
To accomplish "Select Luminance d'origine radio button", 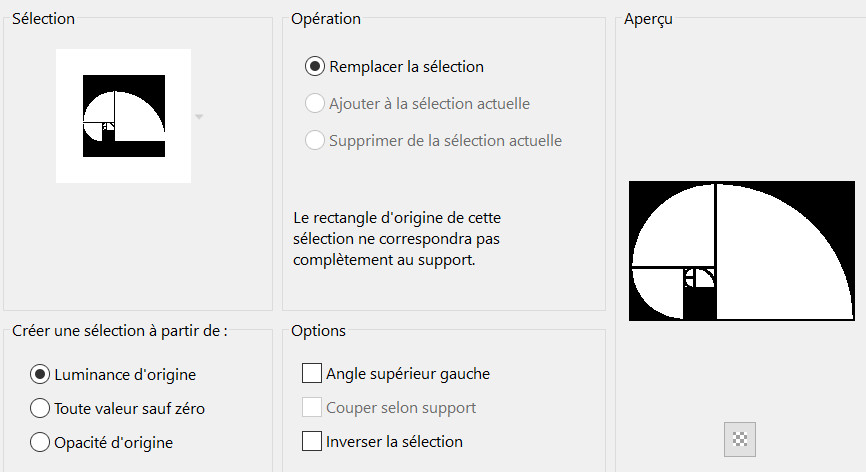I will (40, 374).
